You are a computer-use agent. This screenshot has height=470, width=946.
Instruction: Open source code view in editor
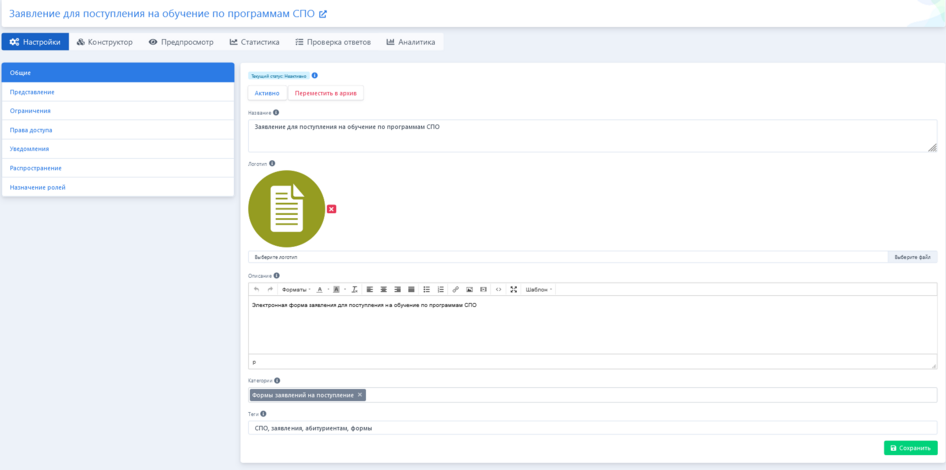[x=499, y=289]
